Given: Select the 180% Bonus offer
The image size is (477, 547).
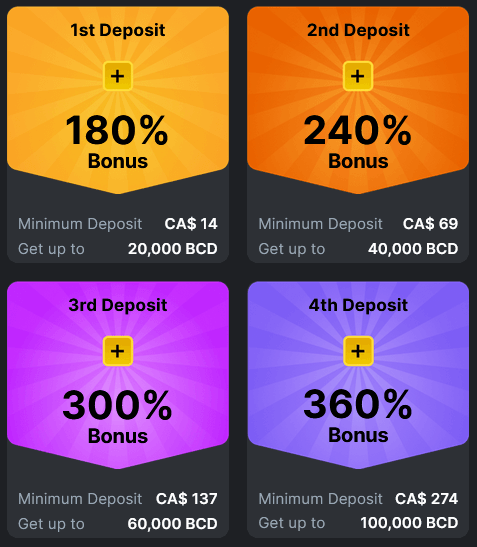Looking at the screenshot, I should click(x=118, y=141).
